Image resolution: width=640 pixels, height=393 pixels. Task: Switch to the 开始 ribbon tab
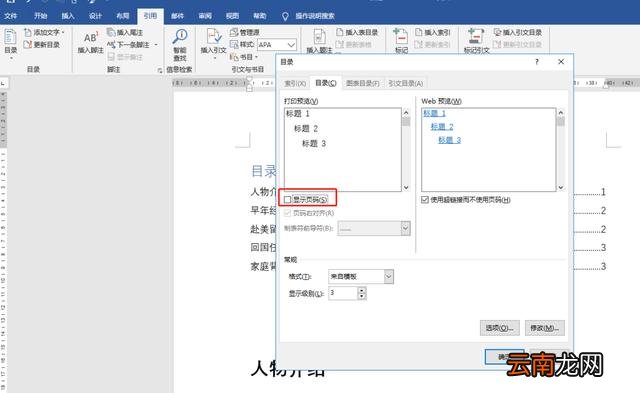point(40,16)
